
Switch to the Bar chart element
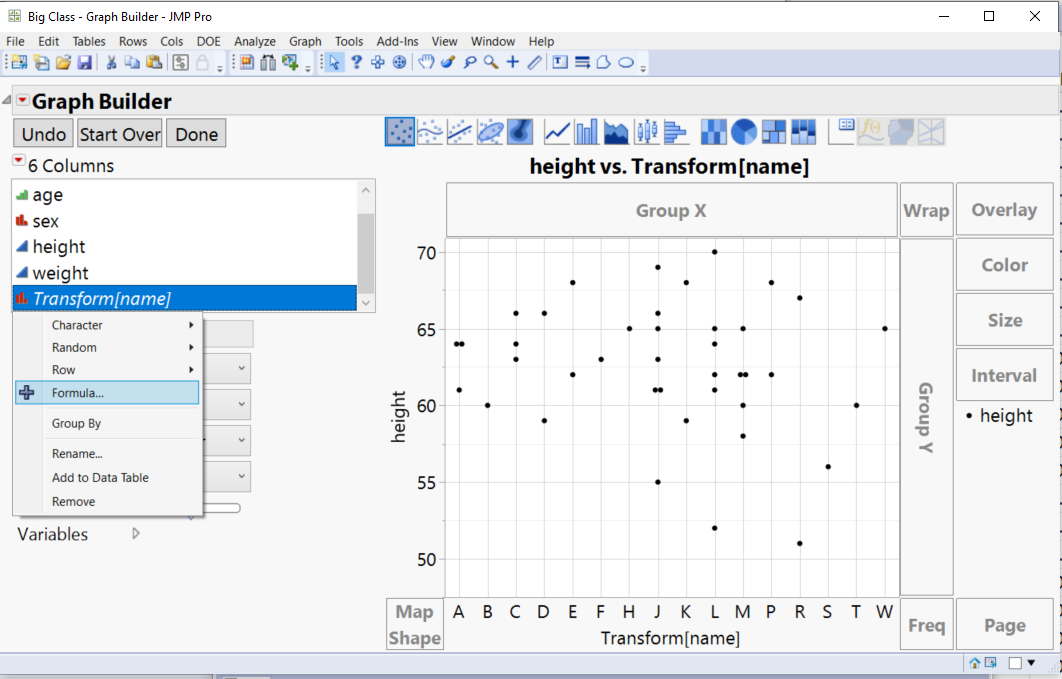point(584,131)
